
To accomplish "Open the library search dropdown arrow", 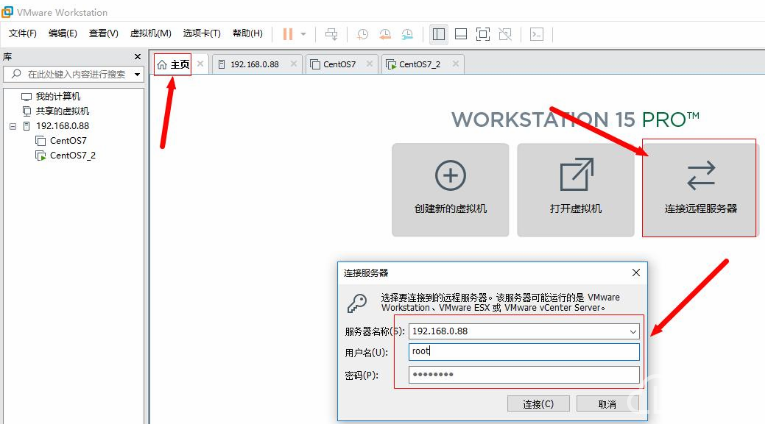I will (x=138, y=74).
